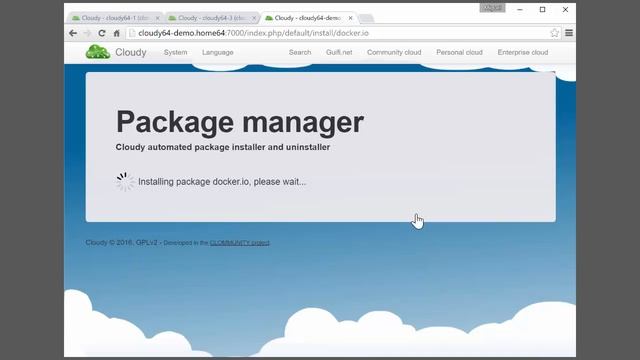Image resolution: width=640 pixels, height=360 pixels.
Task: Open the Personal cloud menu
Action: tap(459, 52)
